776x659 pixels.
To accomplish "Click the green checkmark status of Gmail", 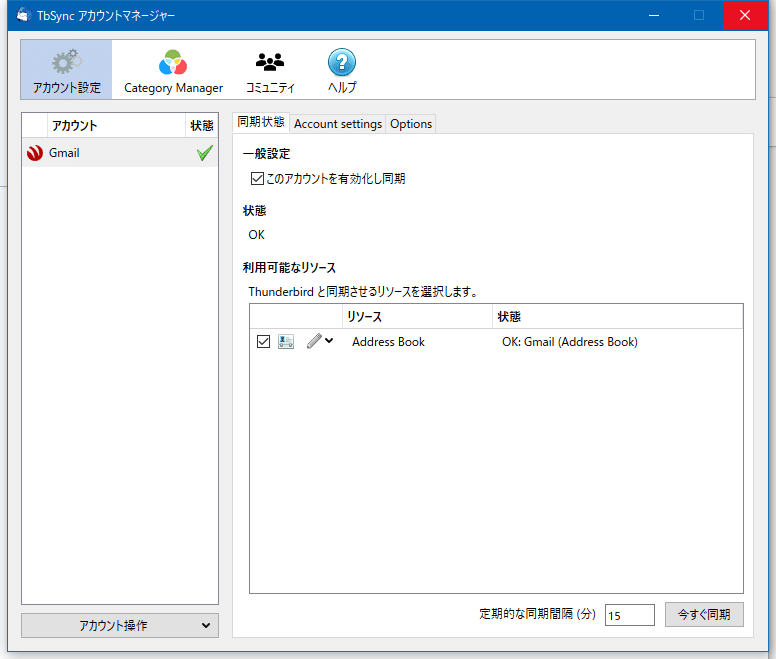I will coord(204,153).
